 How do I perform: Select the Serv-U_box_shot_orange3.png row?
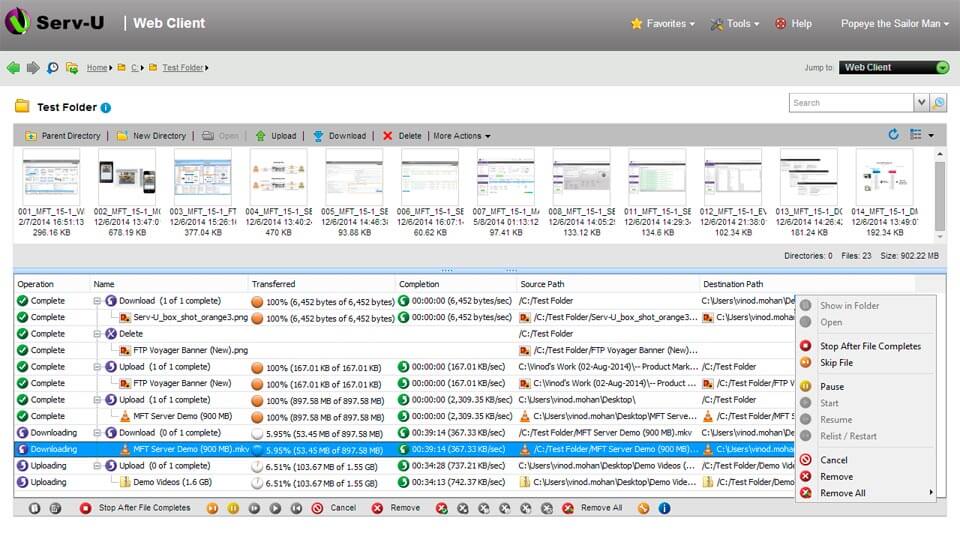[x=404, y=317]
